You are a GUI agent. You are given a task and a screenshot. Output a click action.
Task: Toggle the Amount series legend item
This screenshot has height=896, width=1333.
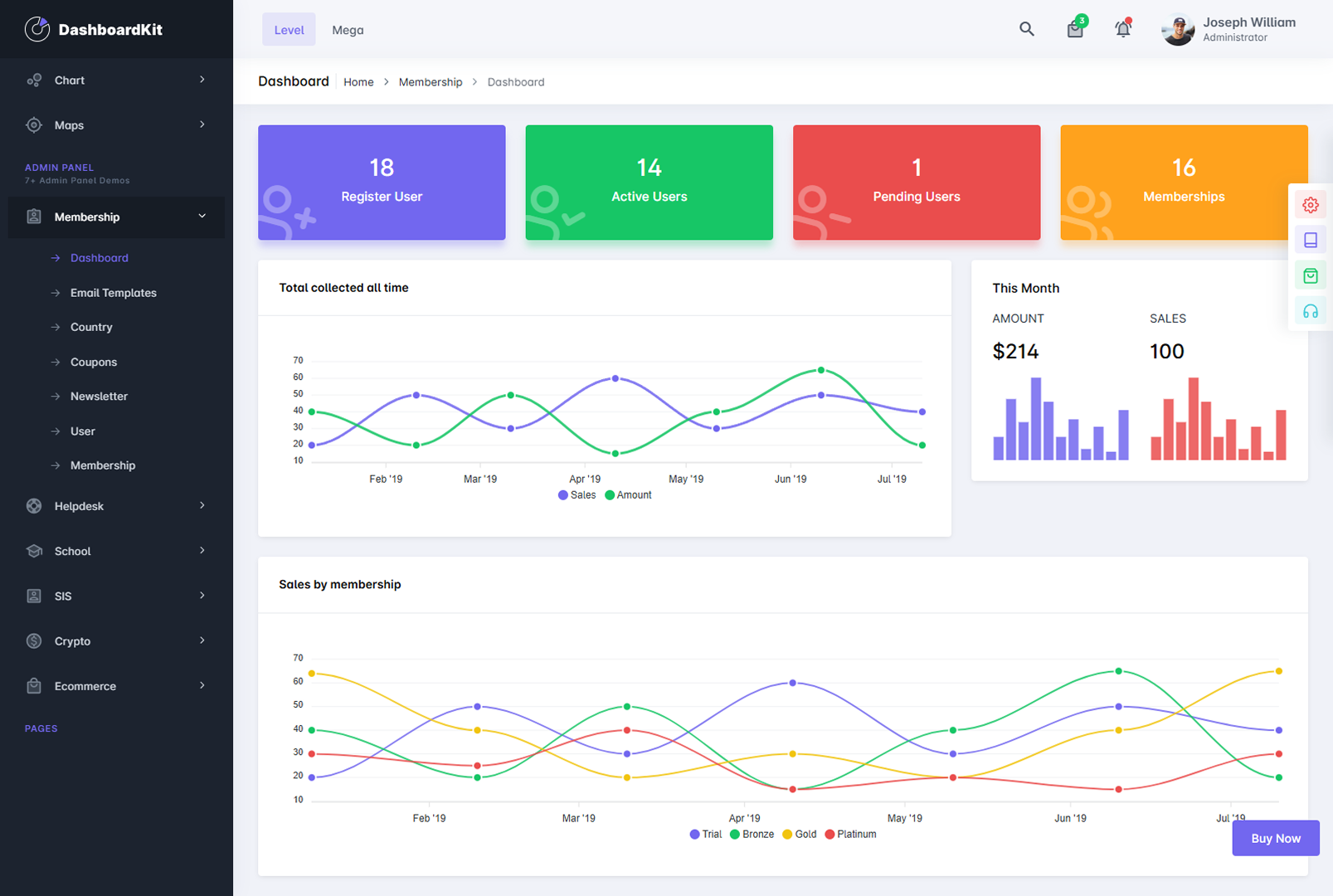629,495
